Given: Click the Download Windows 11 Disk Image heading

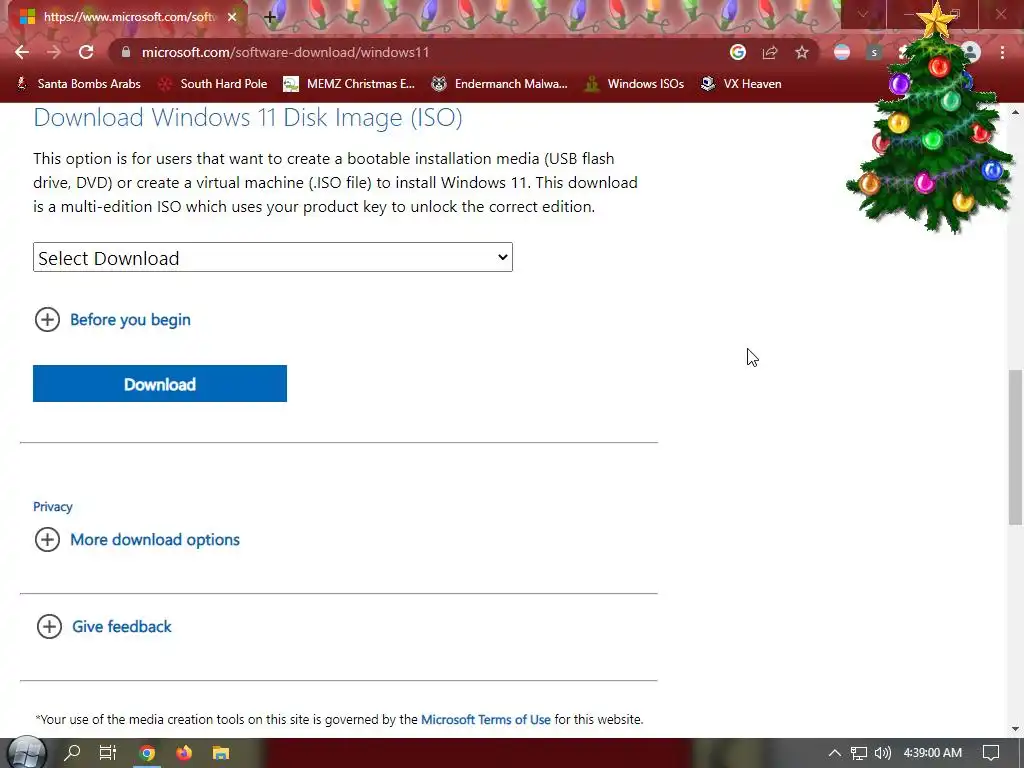Looking at the screenshot, I should click(x=248, y=118).
